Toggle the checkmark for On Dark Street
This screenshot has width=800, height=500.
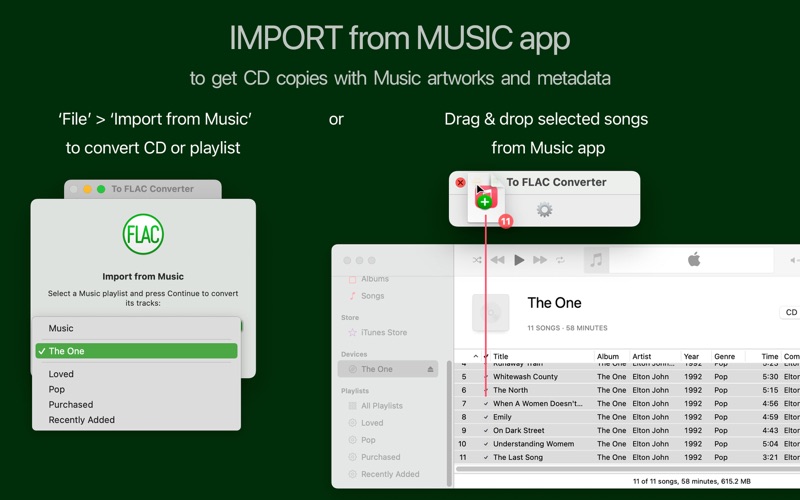point(486,431)
